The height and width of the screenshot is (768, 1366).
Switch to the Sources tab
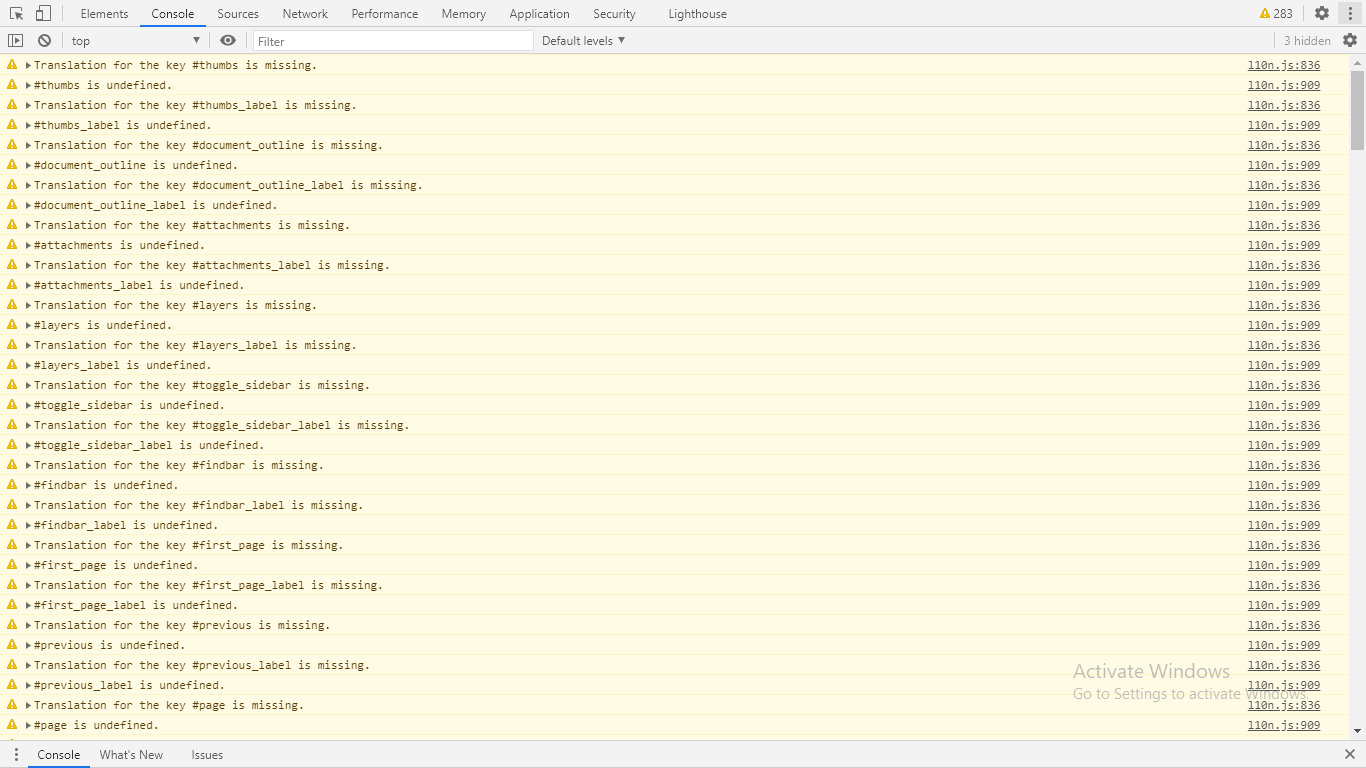pyautogui.click(x=238, y=13)
